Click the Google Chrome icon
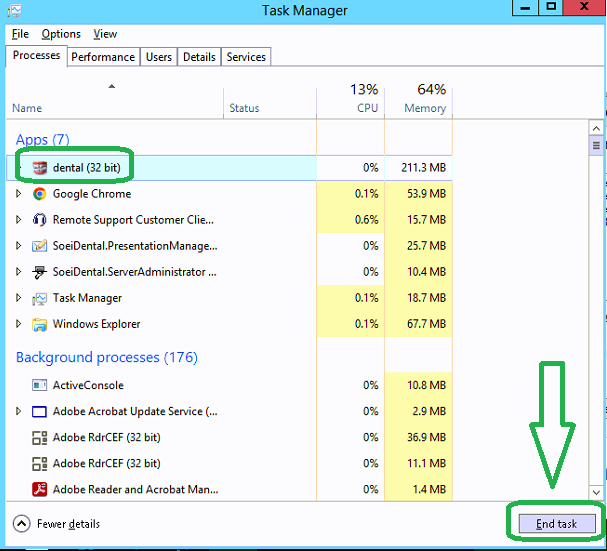 point(39,194)
